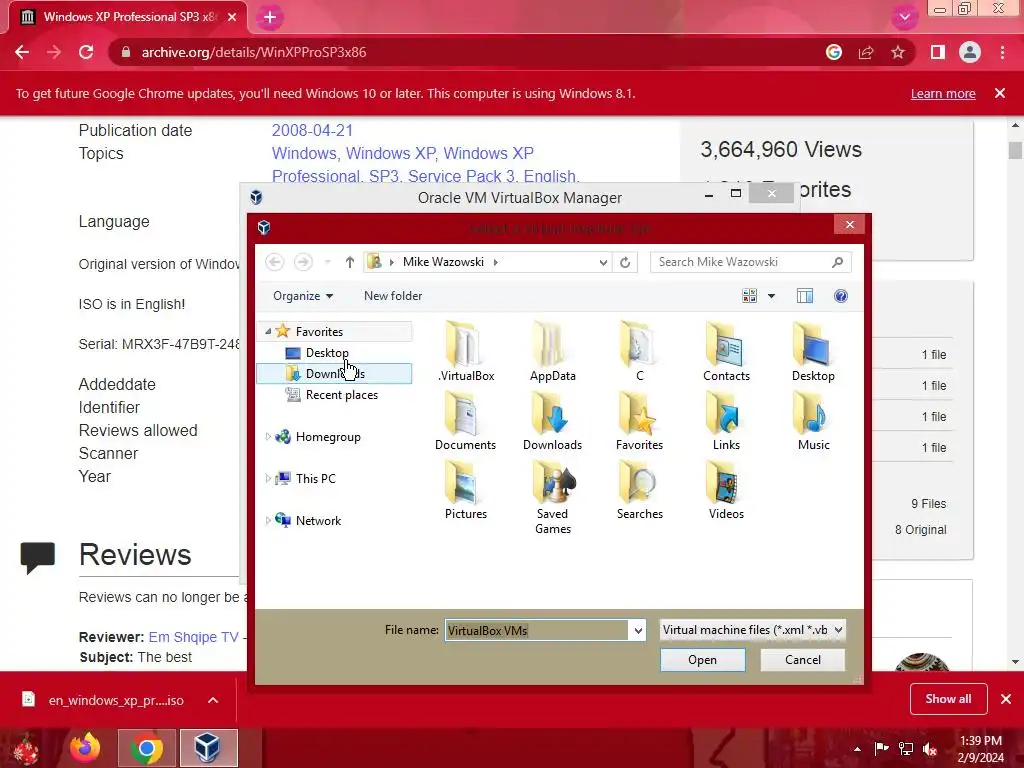Image resolution: width=1024 pixels, height=768 pixels.
Task: Open a new Chrome tab
Action: tap(270, 18)
